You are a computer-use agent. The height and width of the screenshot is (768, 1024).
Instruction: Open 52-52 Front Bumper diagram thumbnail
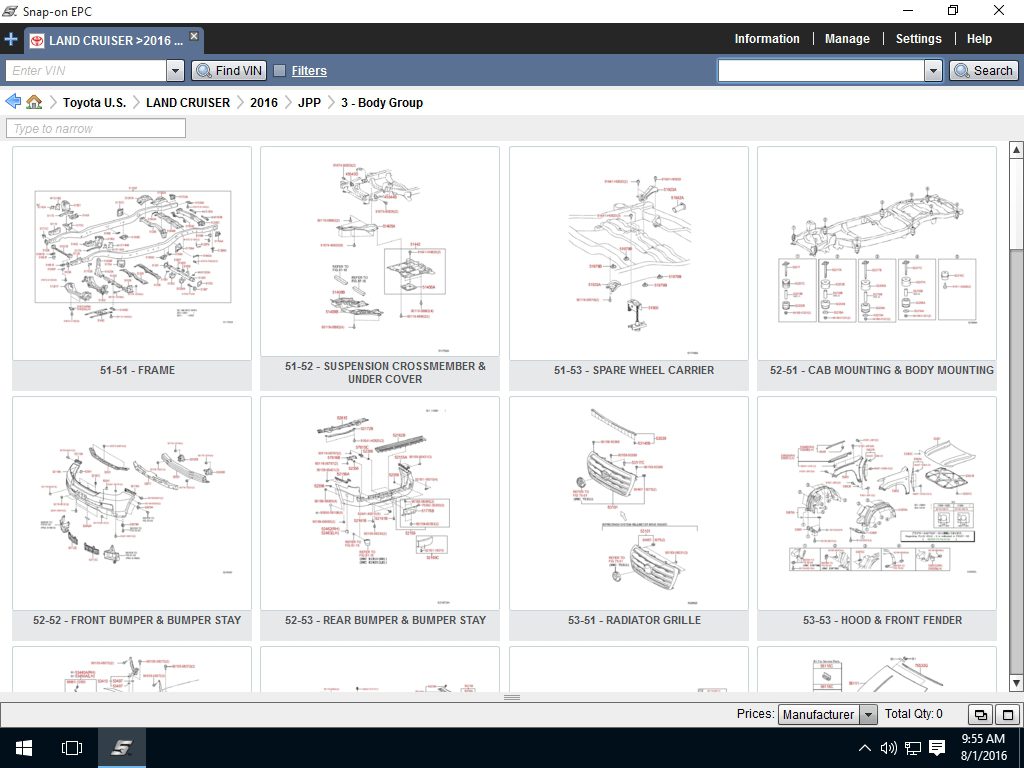pyautogui.click(x=132, y=504)
